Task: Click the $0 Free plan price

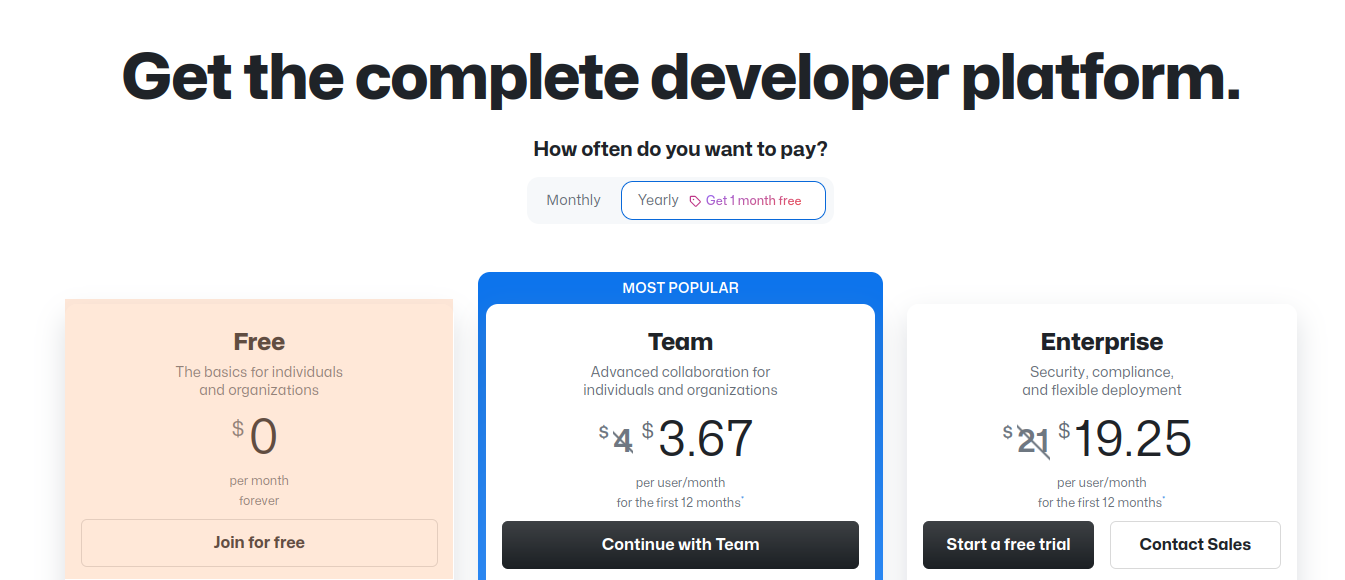Action: (x=262, y=437)
